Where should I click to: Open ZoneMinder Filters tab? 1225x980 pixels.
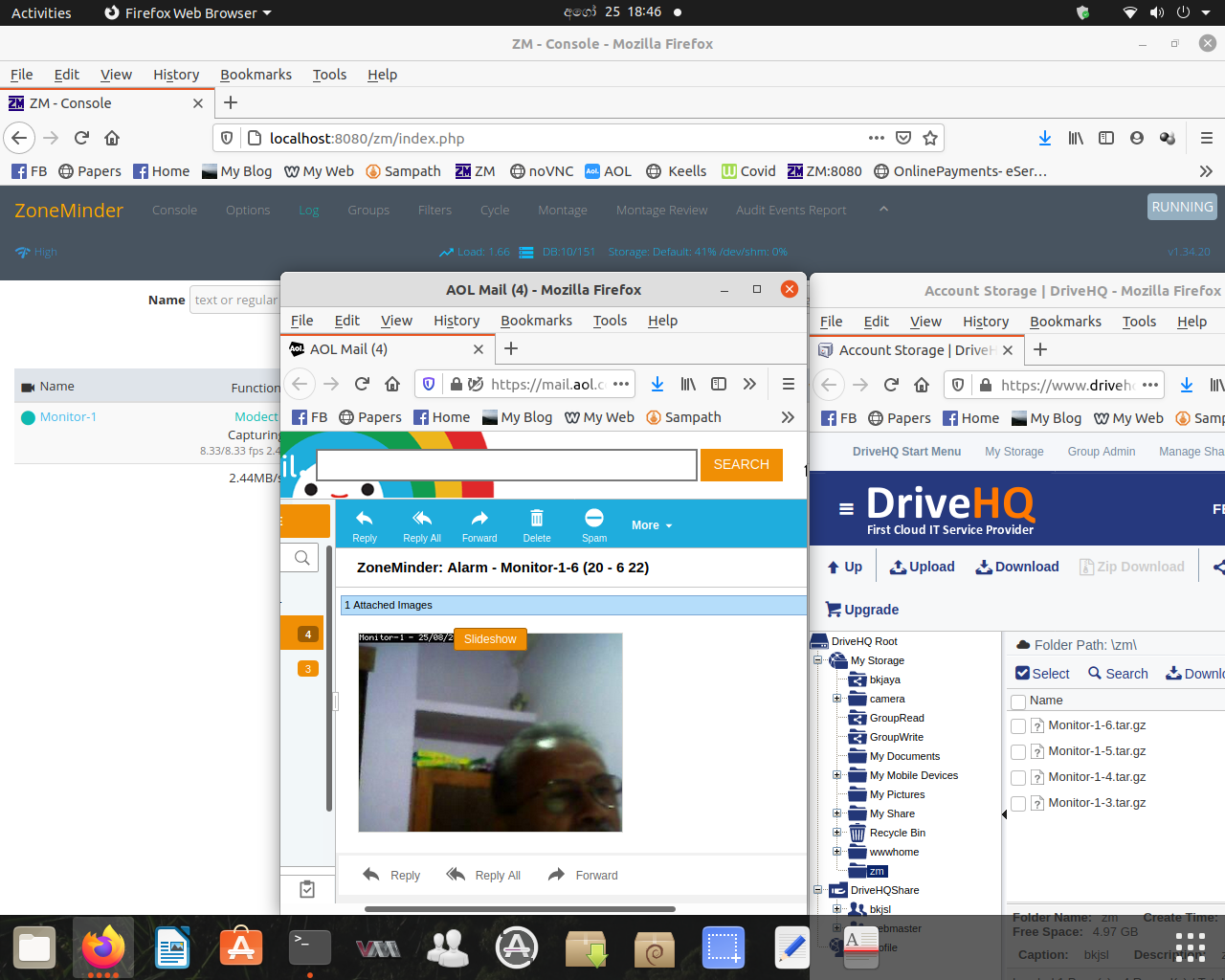[434, 211]
